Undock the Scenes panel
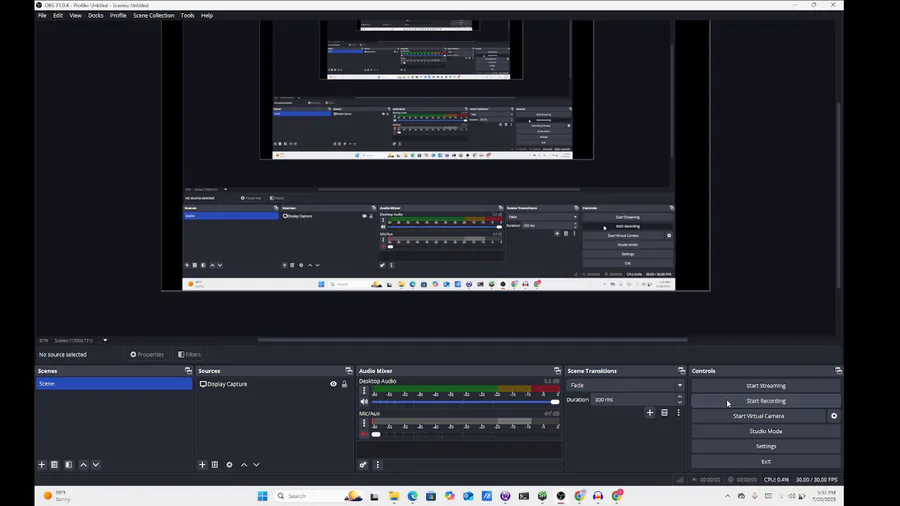The height and width of the screenshot is (506, 900). [188, 371]
